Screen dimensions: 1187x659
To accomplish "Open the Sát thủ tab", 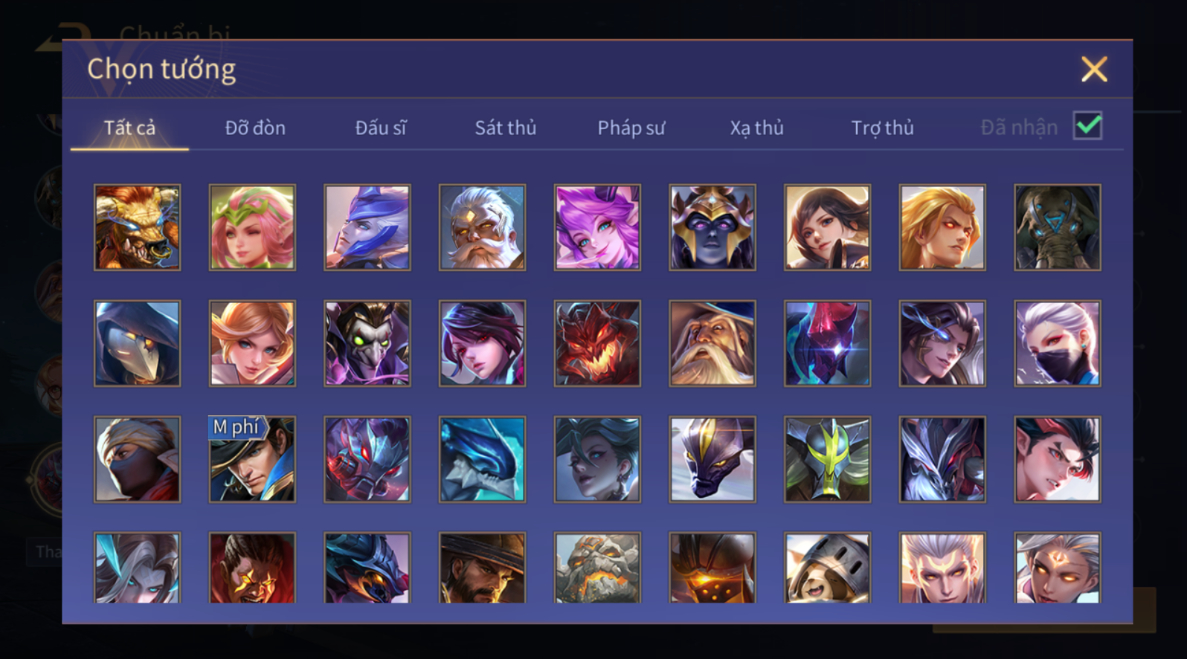I will click(506, 128).
